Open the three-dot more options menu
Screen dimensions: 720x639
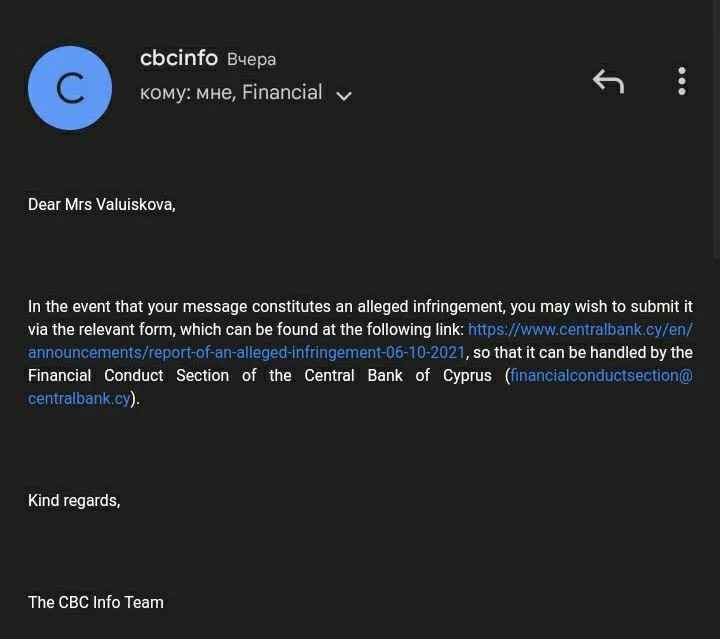682,81
